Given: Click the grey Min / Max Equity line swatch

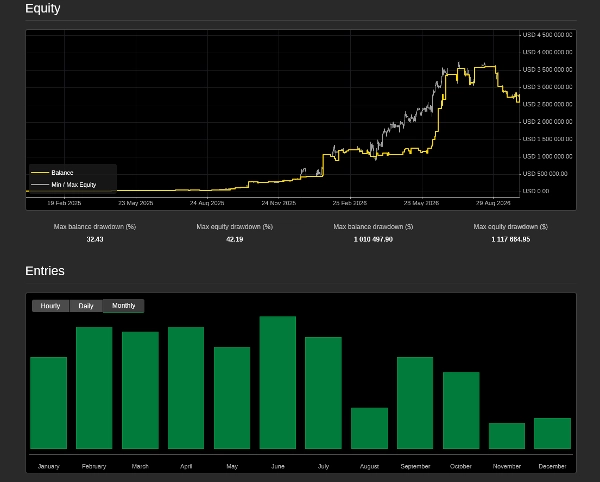Looking at the screenshot, I should coord(40,185).
